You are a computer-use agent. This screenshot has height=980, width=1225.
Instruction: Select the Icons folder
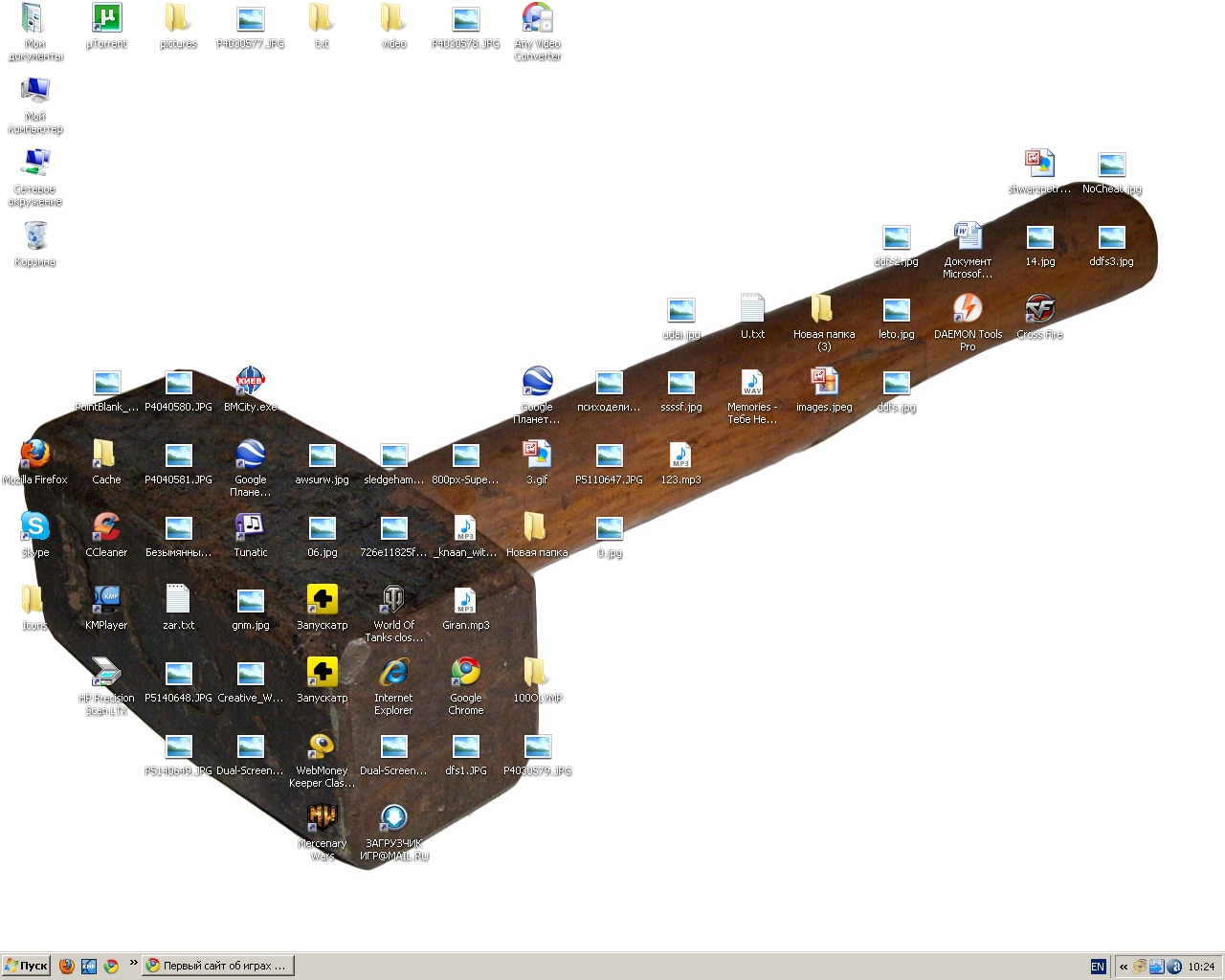click(x=35, y=608)
